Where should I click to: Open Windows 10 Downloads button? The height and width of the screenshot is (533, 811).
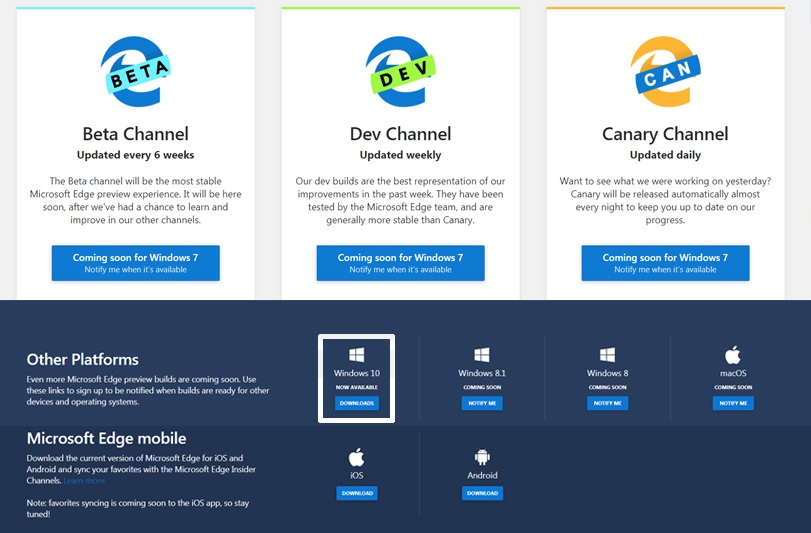click(357, 403)
